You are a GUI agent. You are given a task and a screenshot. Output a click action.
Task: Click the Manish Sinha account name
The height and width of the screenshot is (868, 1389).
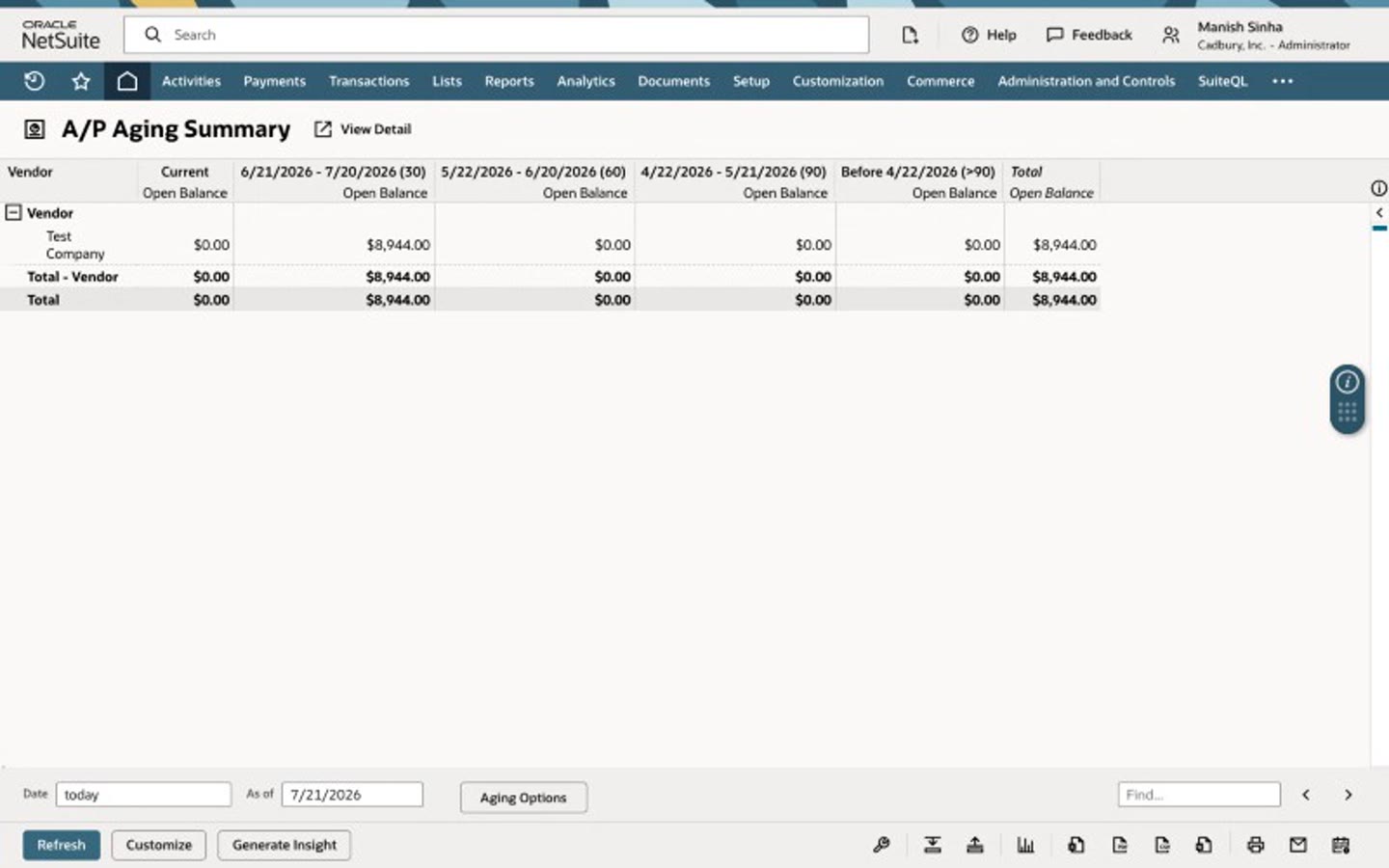1239,27
